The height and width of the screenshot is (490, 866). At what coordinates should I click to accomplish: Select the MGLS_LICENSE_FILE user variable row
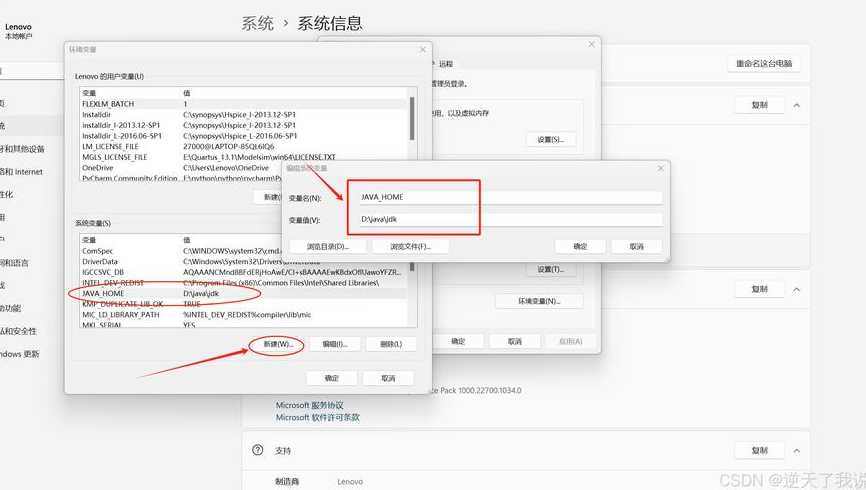coord(245,157)
